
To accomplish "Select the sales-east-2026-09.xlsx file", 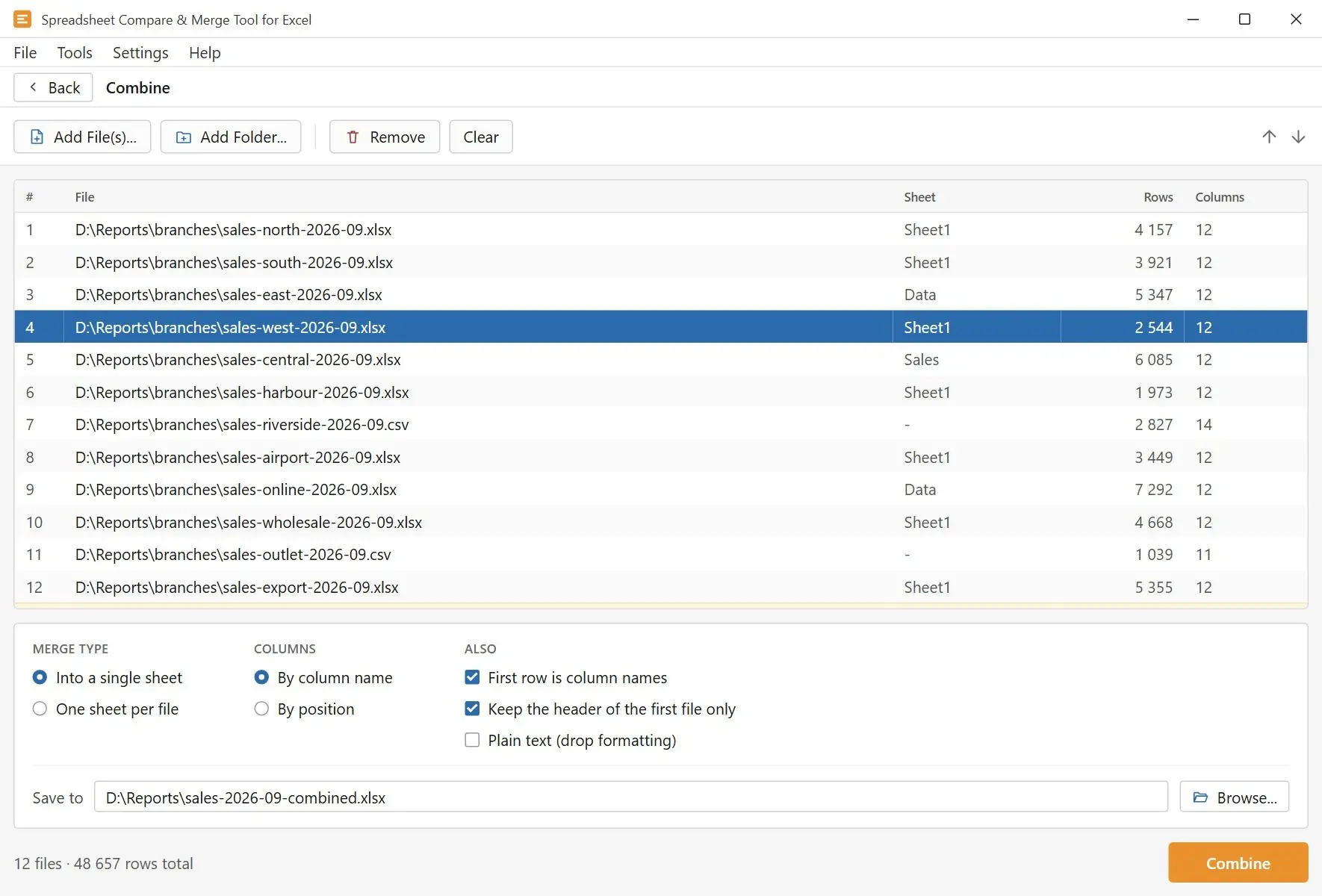I will point(661,294).
